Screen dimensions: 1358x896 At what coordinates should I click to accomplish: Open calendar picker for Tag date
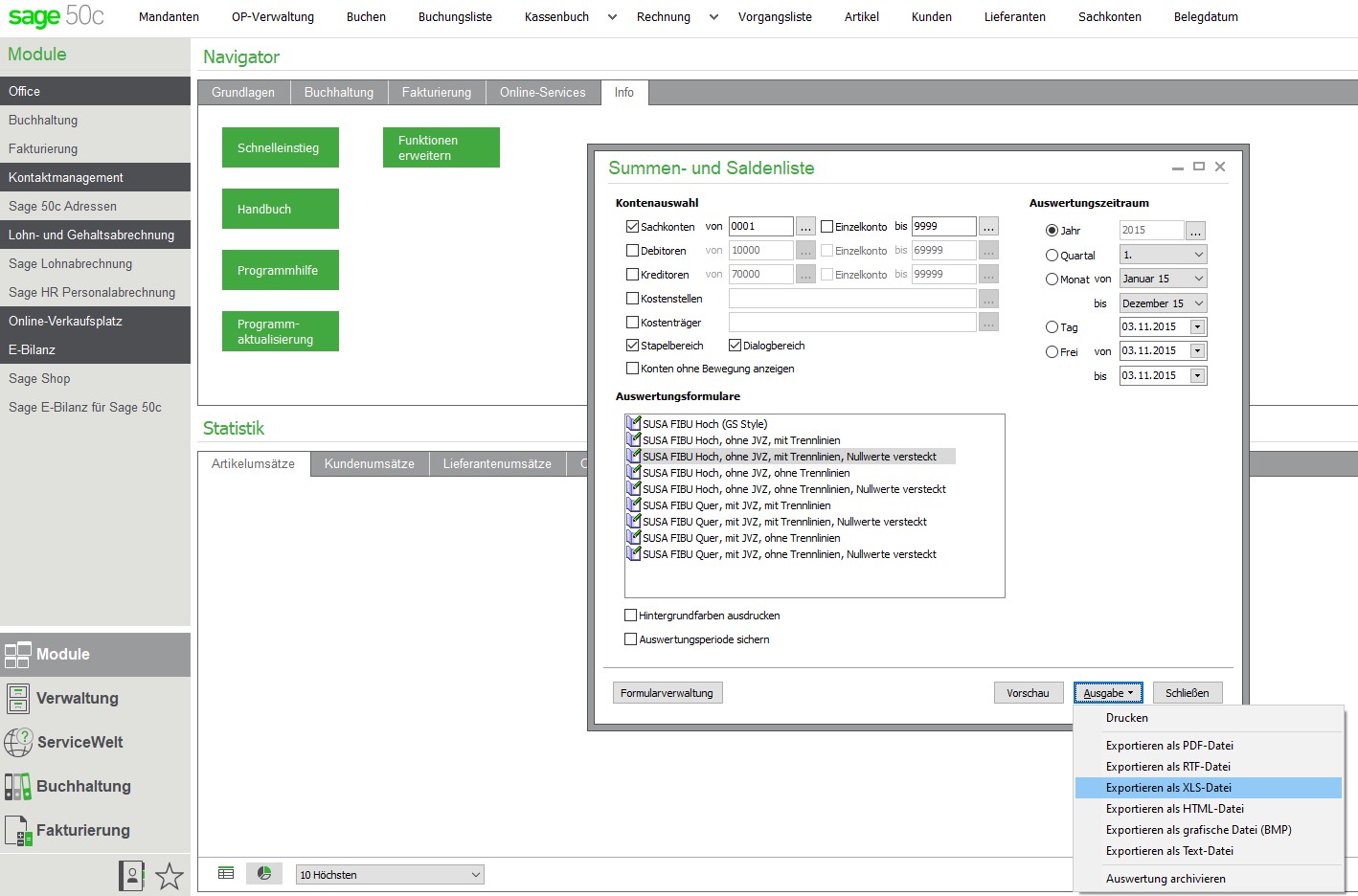coord(1197,327)
